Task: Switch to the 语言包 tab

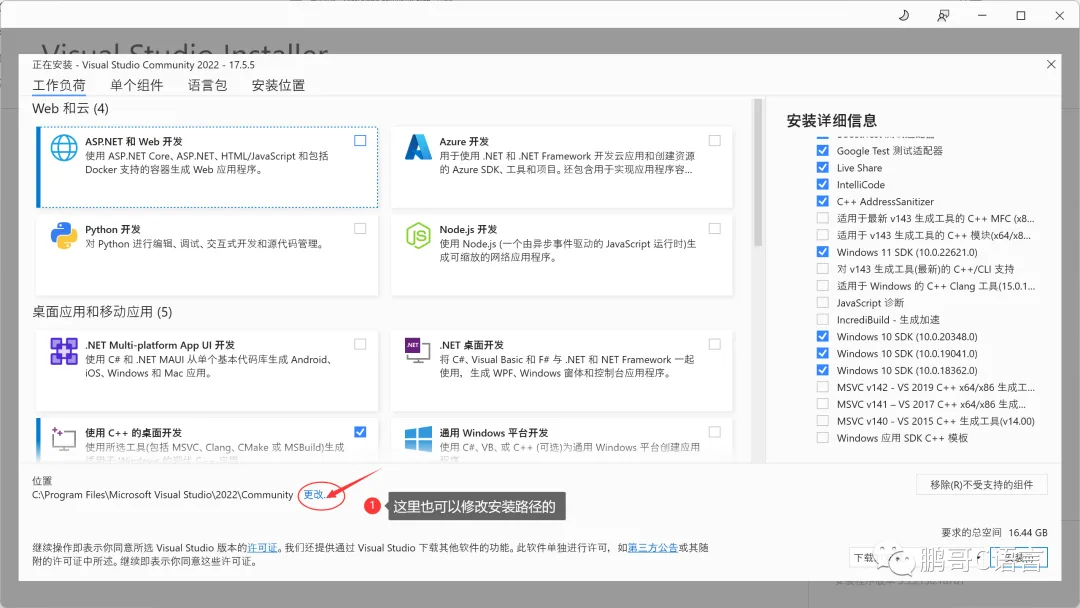Action: [x=207, y=85]
